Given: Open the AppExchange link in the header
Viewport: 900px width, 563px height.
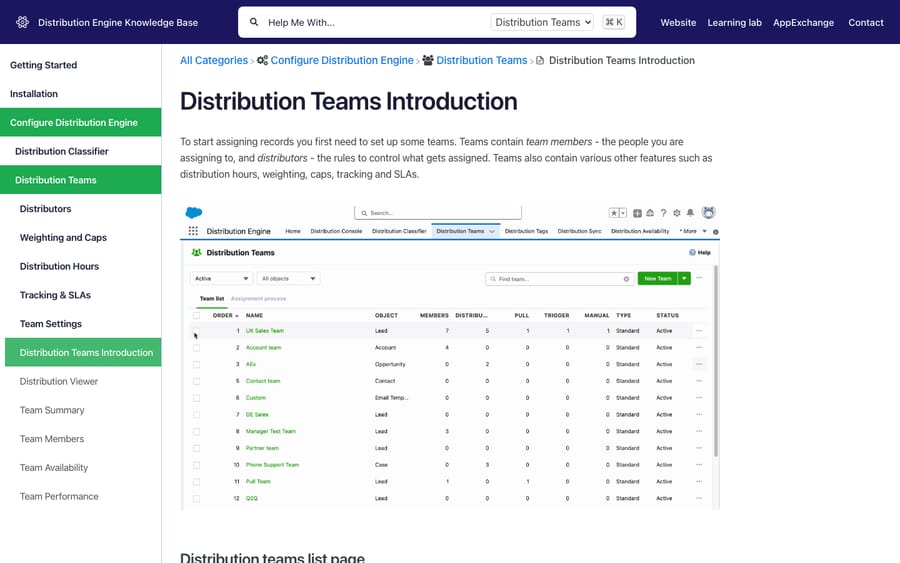Looking at the screenshot, I should click(x=803, y=22).
